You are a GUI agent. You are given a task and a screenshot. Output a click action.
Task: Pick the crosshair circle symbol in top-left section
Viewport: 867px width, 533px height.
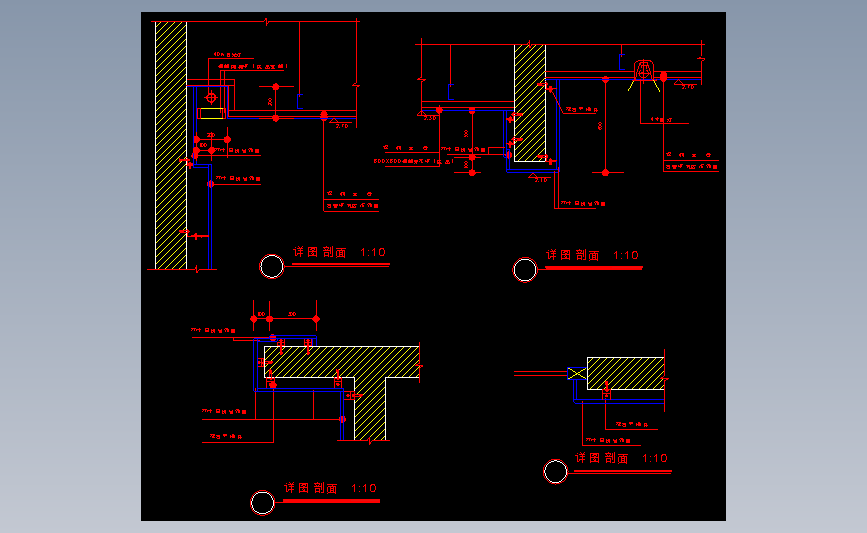click(211, 98)
